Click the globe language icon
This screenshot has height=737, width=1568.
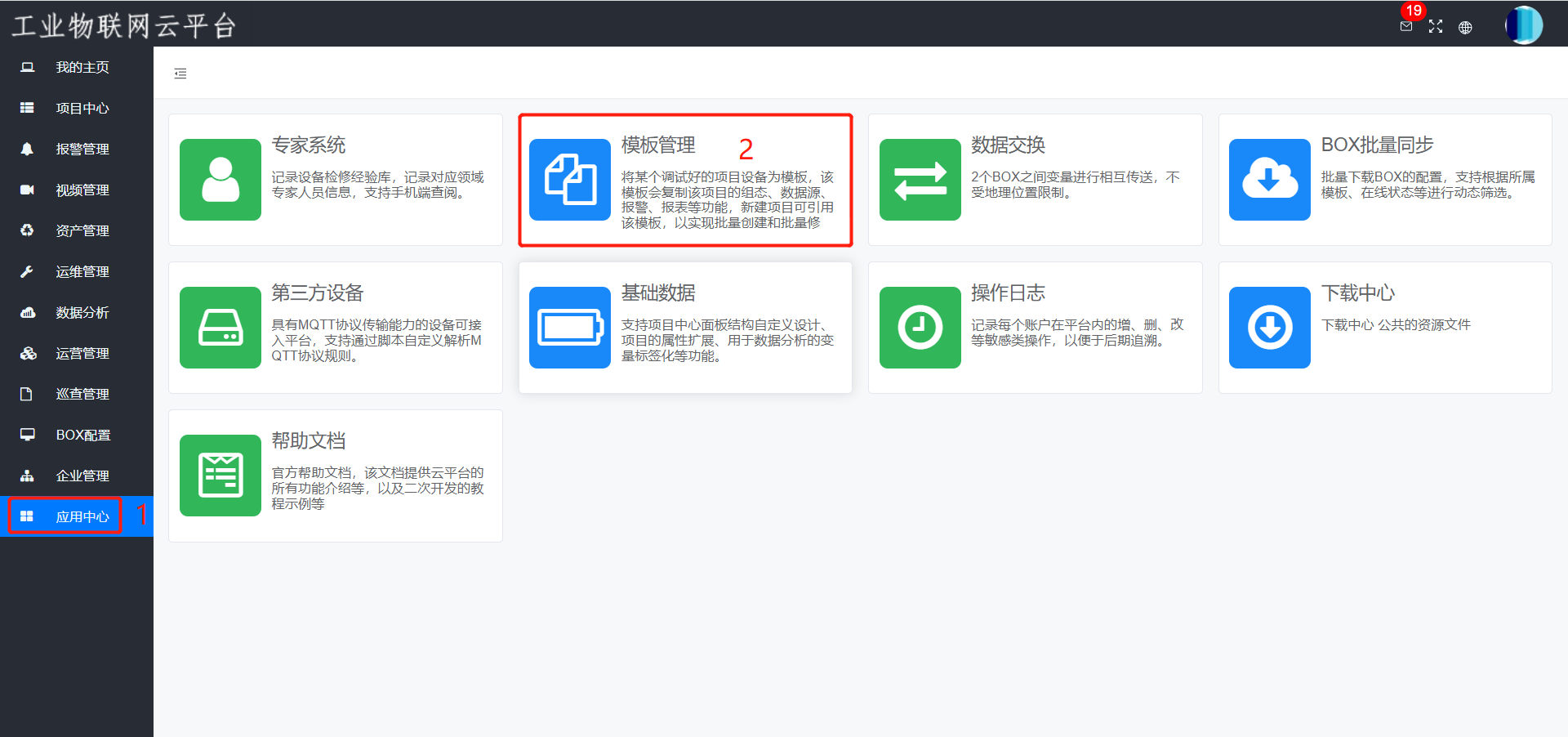click(1466, 27)
